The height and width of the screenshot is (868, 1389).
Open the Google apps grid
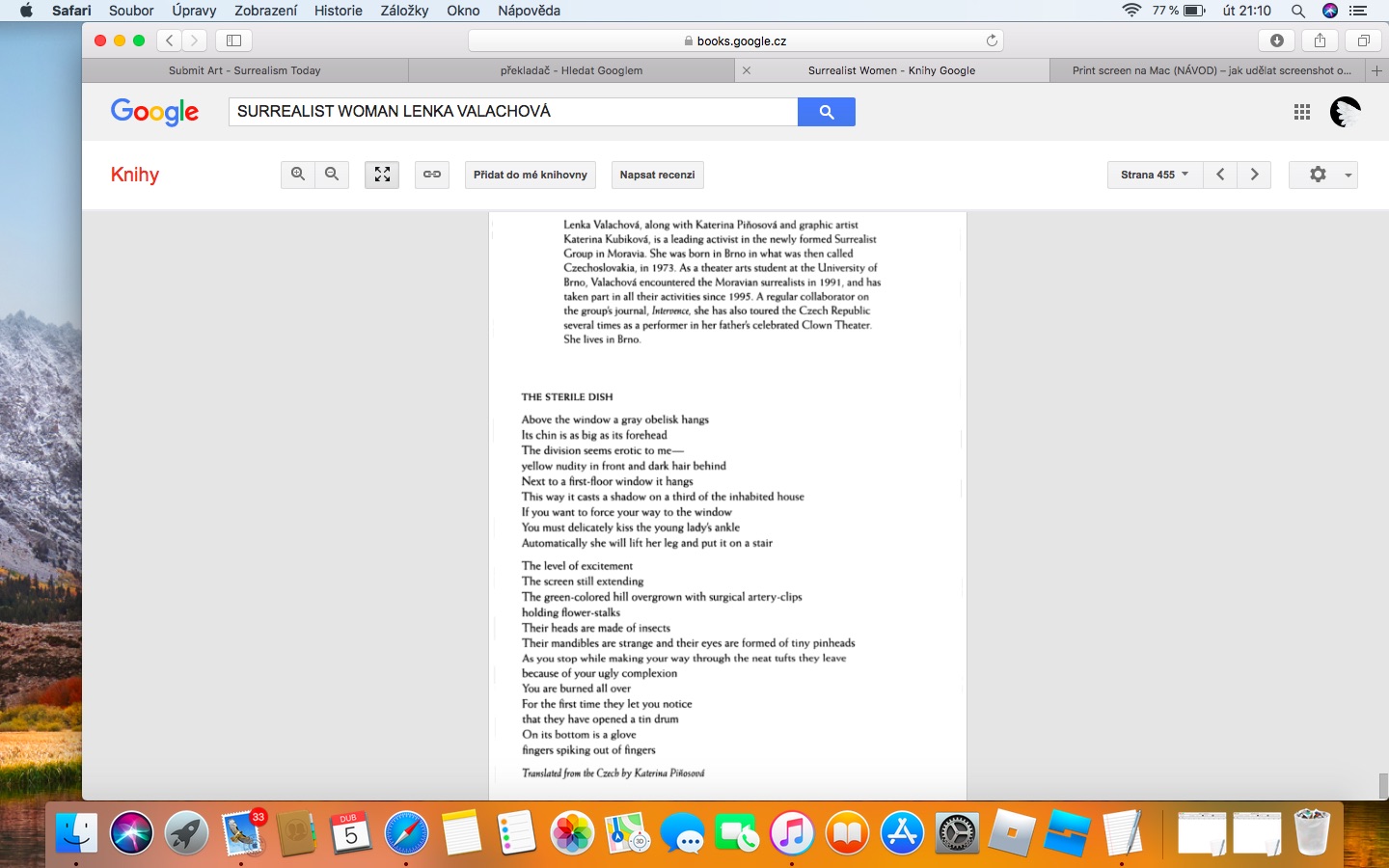pyautogui.click(x=1302, y=112)
